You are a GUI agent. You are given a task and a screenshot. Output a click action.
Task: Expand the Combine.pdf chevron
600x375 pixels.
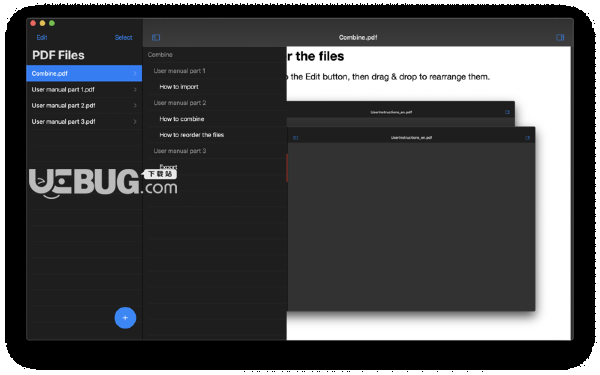click(135, 73)
